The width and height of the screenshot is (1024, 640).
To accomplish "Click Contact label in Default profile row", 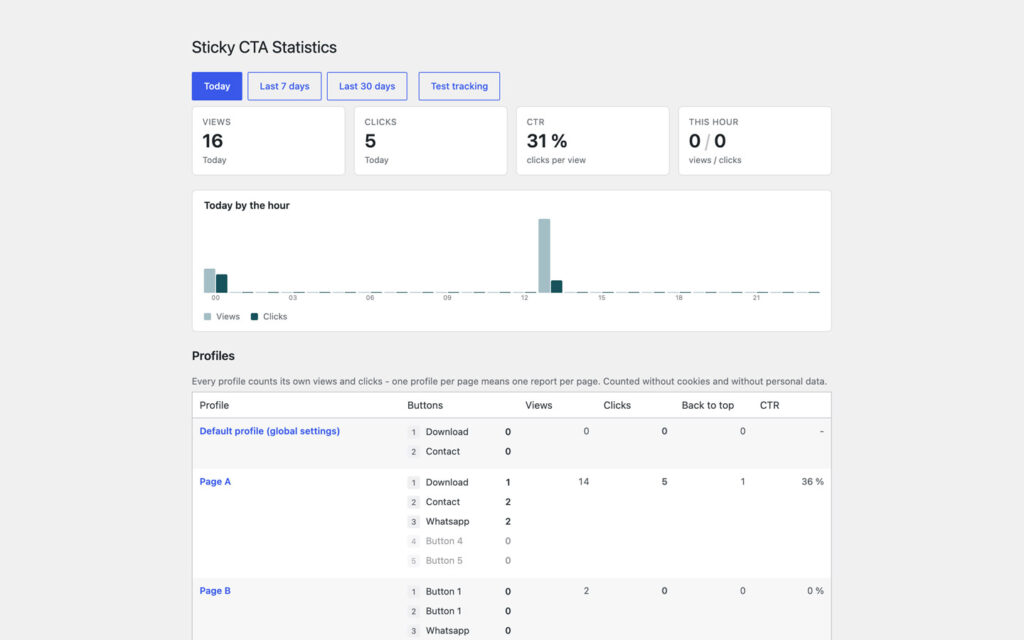I will pos(443,451).
